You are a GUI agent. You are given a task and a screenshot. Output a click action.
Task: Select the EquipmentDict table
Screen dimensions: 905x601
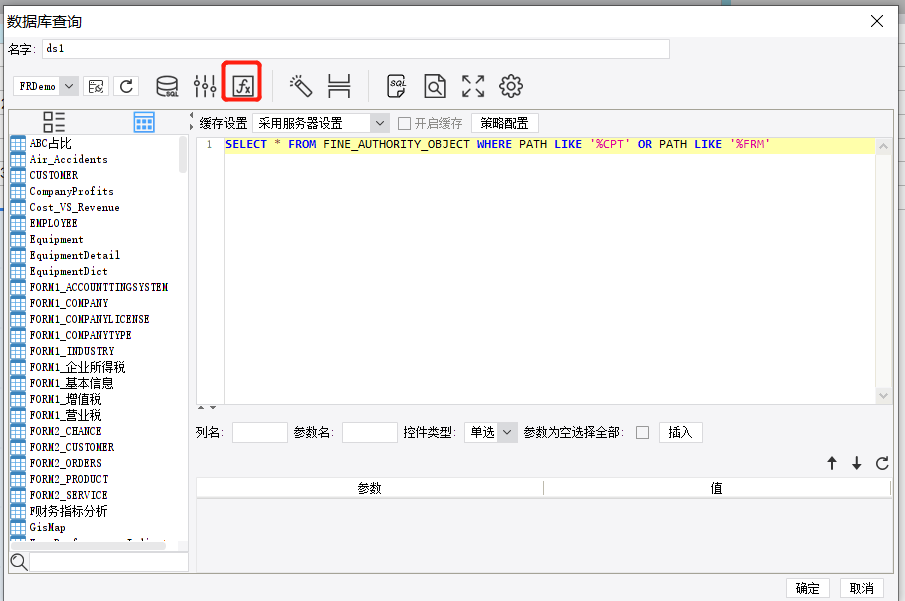click(x=69, y=271)
